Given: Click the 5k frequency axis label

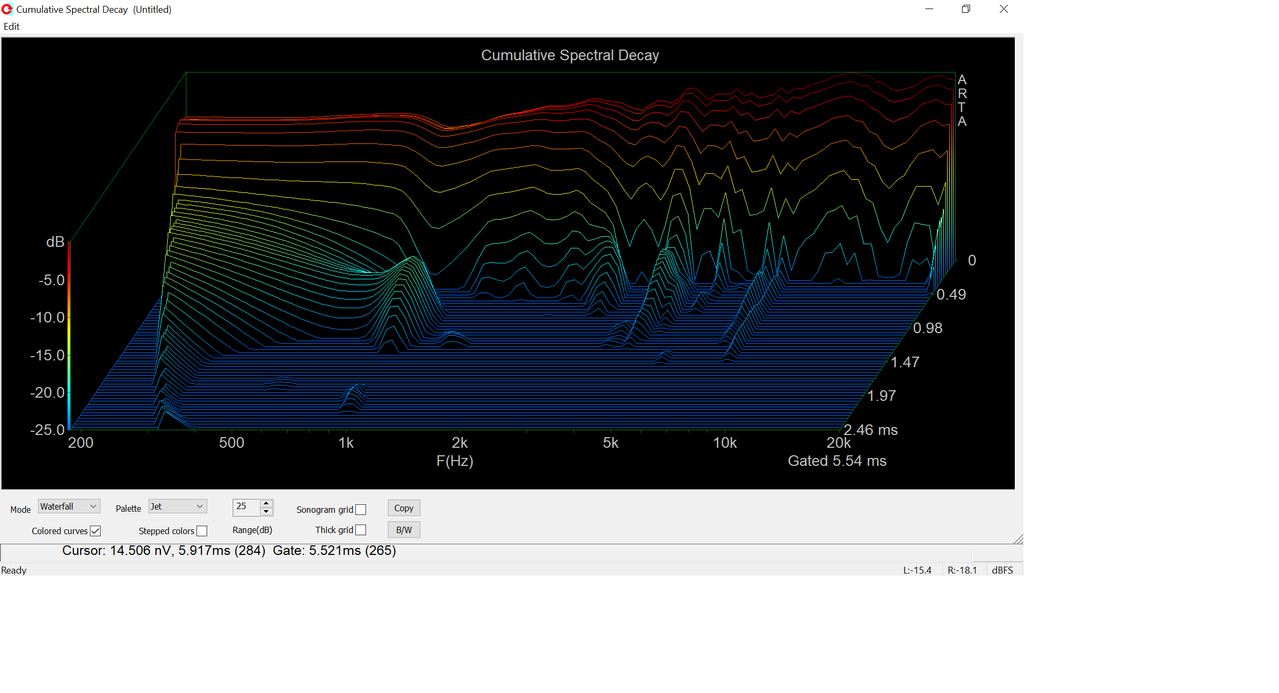Looking at the screenshot, I should [x=611, y=442].
